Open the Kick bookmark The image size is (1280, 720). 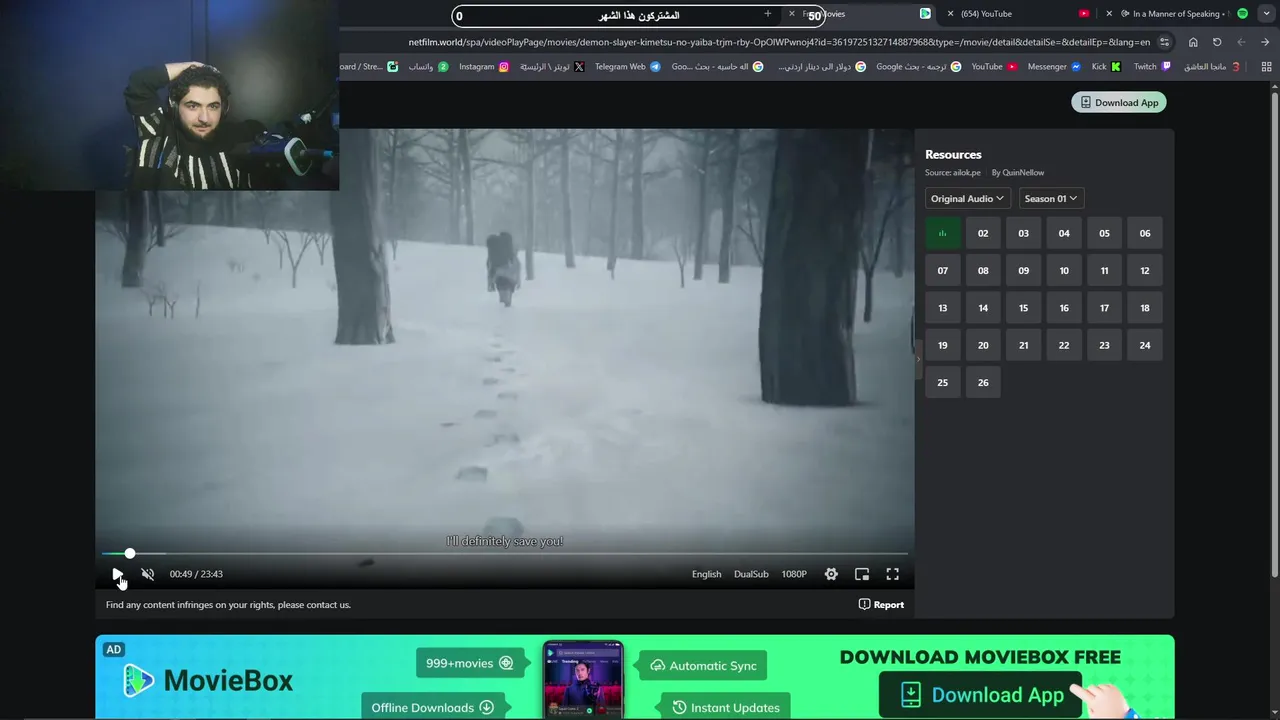click(1106, 67)
